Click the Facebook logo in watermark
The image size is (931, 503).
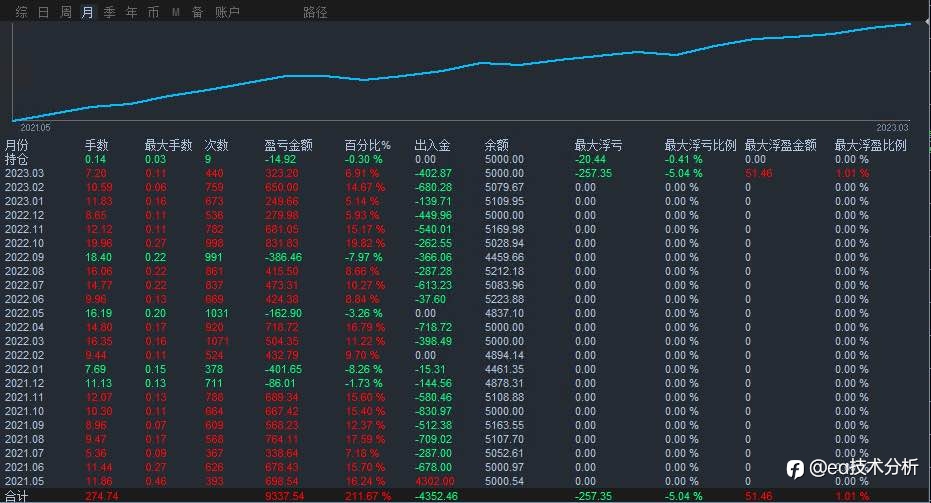(795, 469)
